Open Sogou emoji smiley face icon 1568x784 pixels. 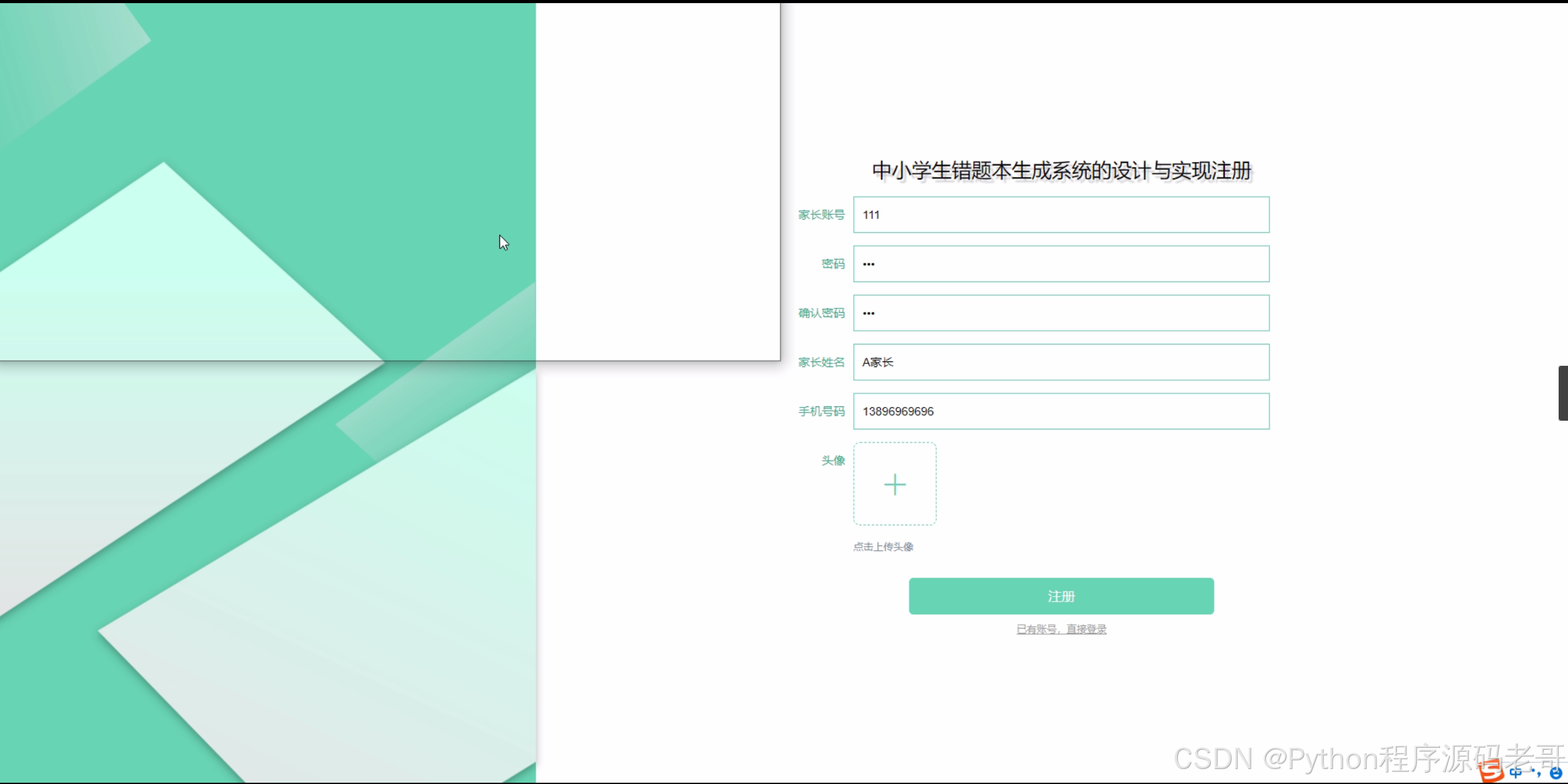point(1556,773)
